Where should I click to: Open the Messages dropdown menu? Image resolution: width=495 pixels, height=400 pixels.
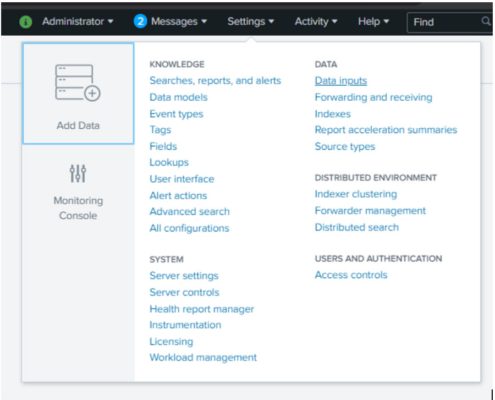click(179, 22)
